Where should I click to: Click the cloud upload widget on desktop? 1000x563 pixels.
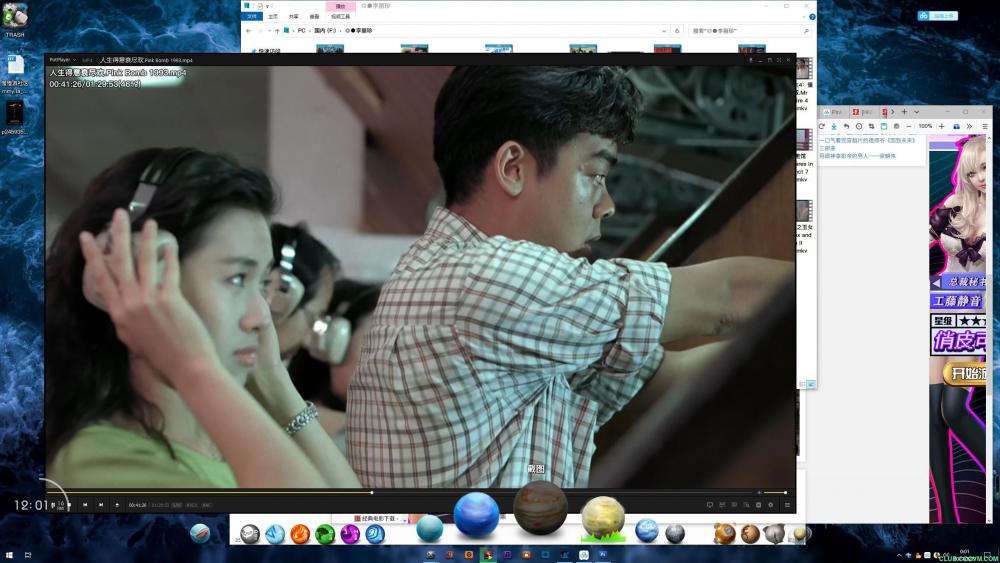[938, 16]
